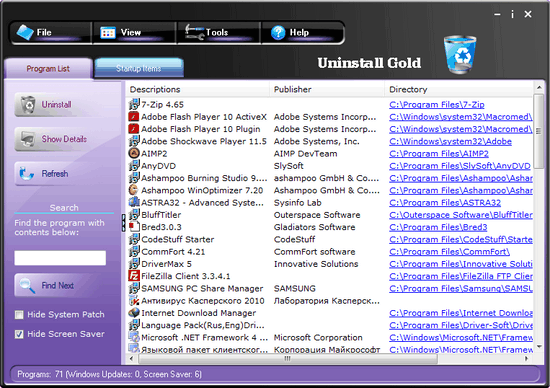The image size is (550, 388).
Task: Enable the Hide System Patch checkbox
Action: [x=19, y=315]
